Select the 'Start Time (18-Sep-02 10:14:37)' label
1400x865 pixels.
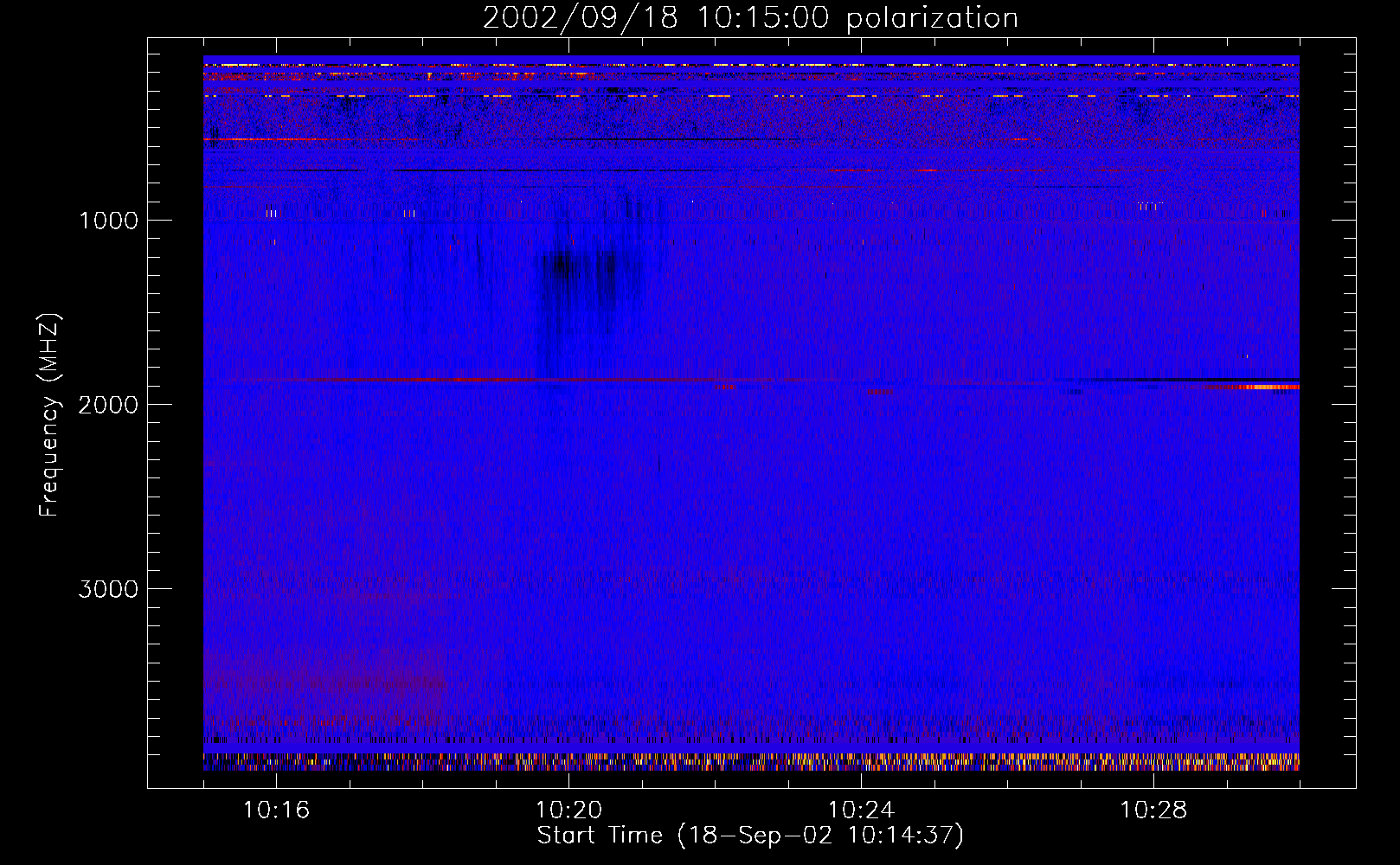(750, 836)
